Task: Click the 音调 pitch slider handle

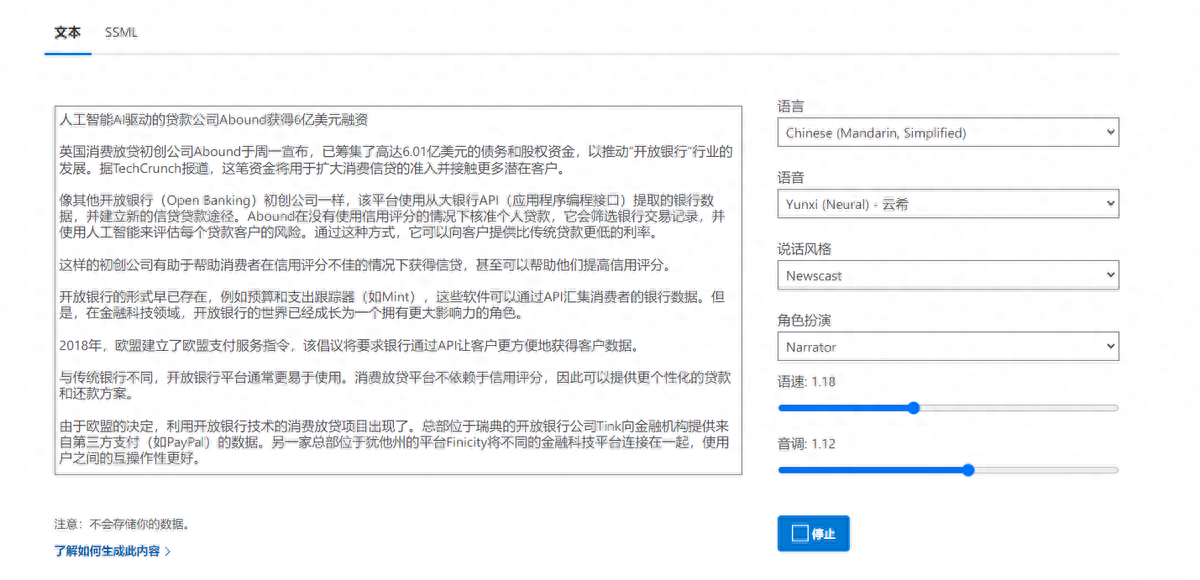Action: (x=967, y=469)
